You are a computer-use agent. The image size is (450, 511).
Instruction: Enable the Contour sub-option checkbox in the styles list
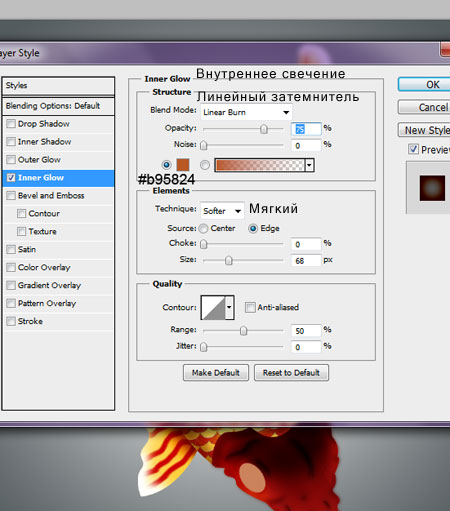click(21, 213)
